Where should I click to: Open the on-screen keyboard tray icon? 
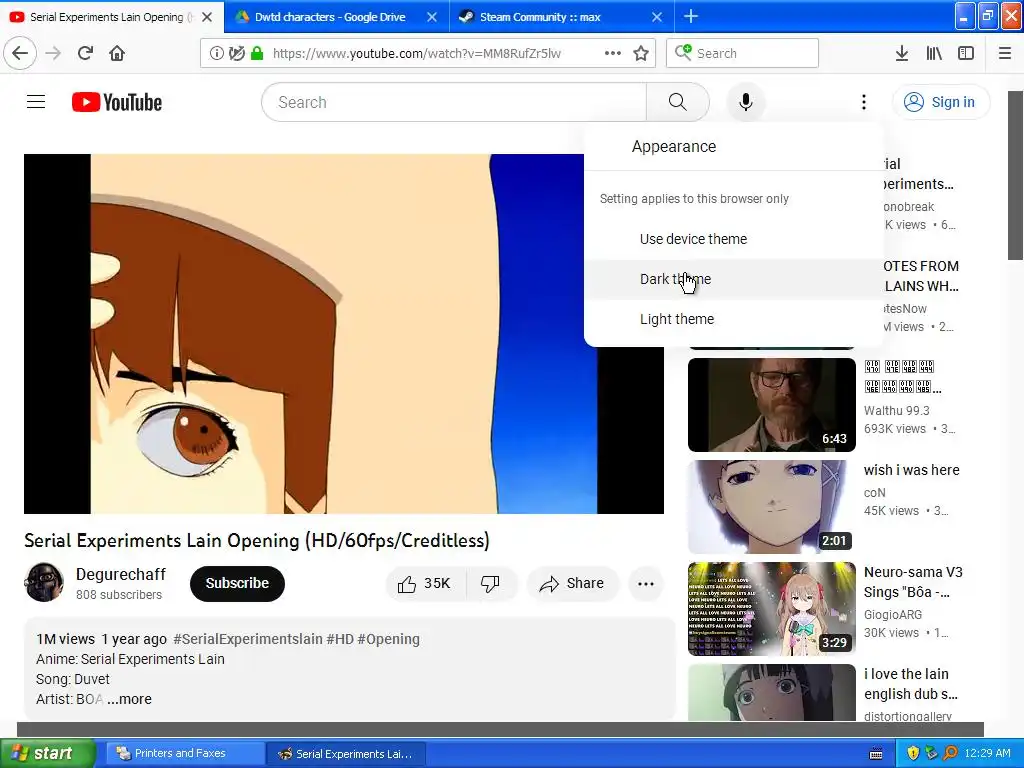coord(876,754)
